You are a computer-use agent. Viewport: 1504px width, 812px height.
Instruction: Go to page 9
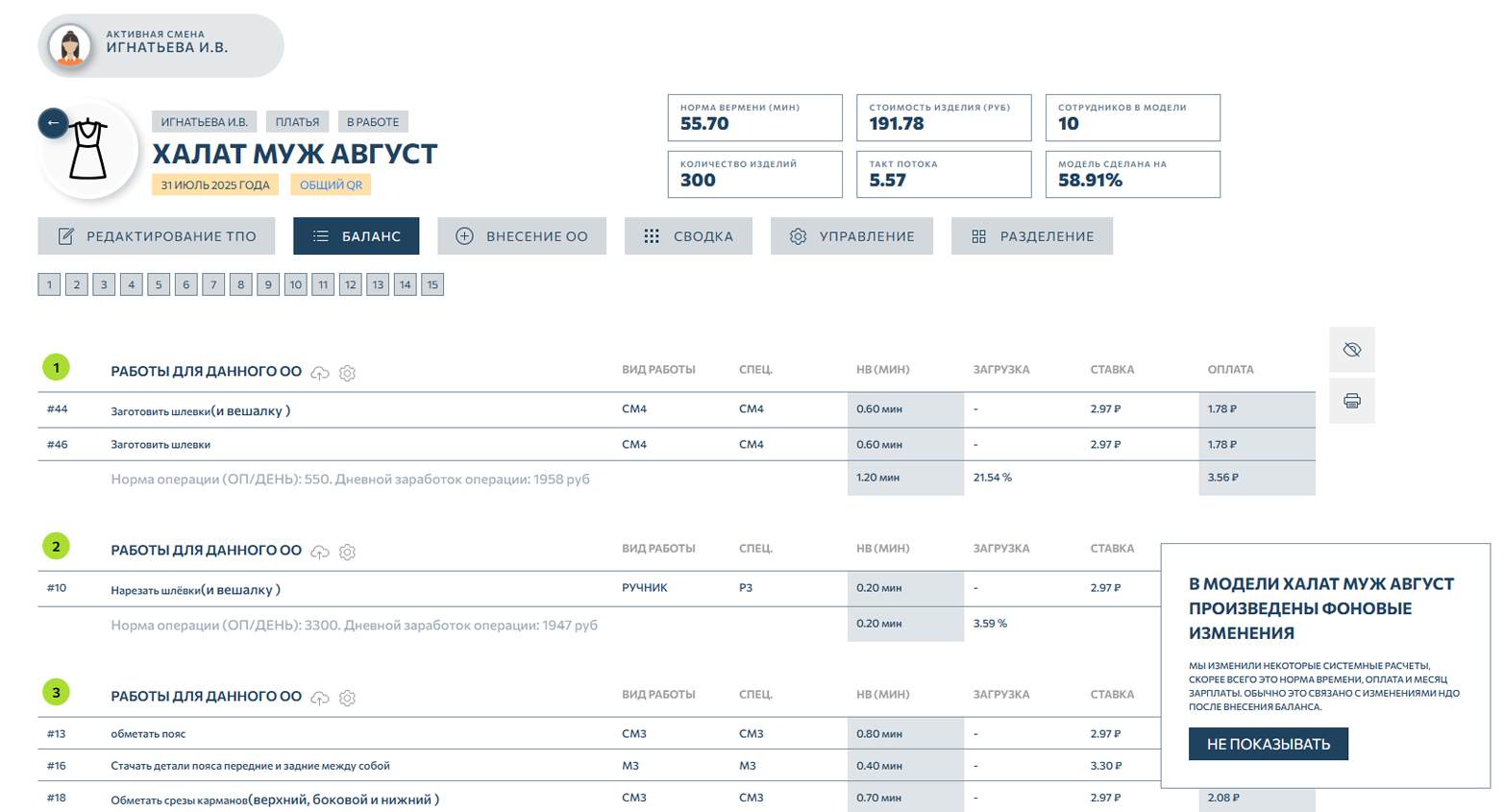pyautogui.click(x=268, y=284)
